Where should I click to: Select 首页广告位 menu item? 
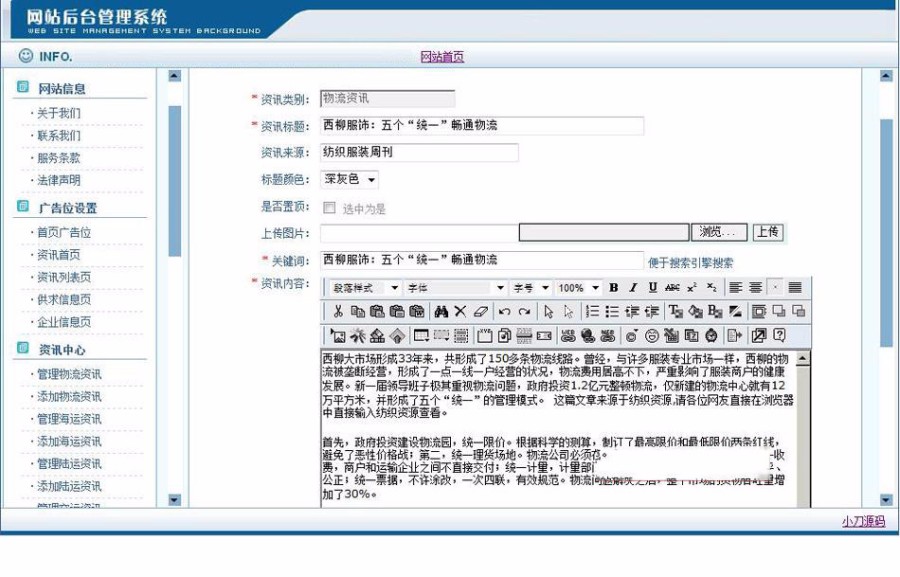tap(64, 233)
